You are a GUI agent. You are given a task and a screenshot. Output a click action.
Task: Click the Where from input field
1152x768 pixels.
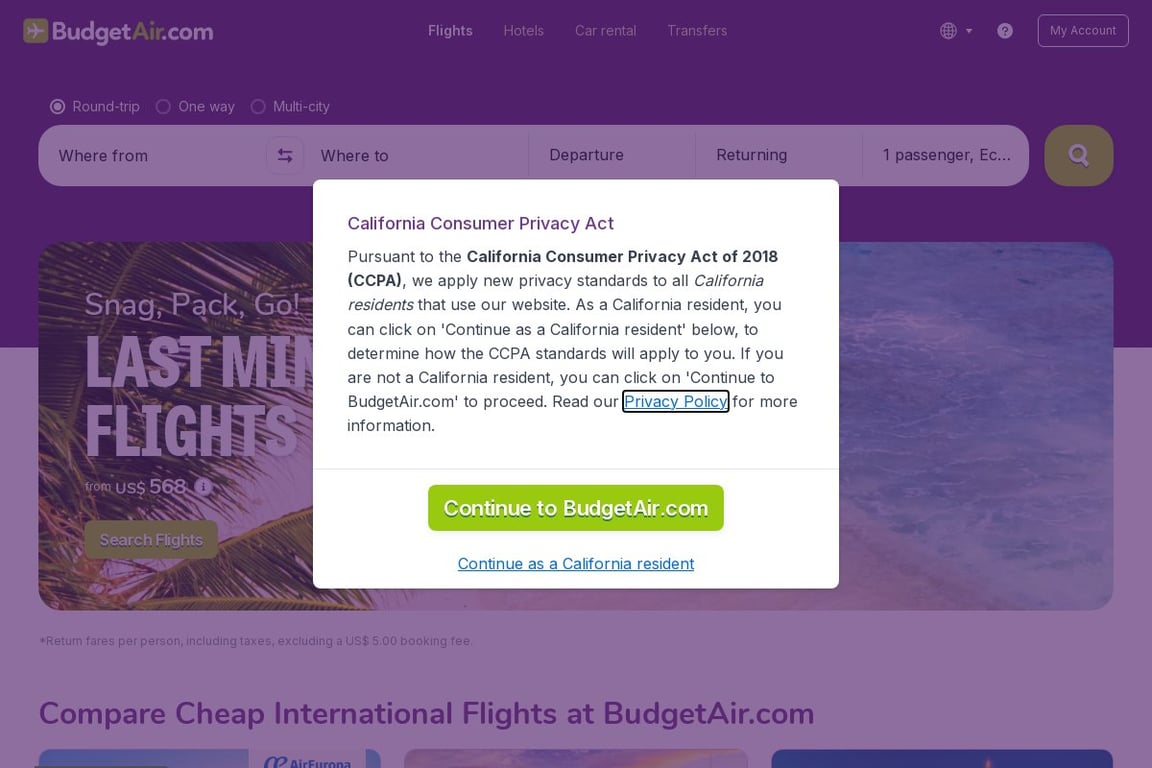point(150,155)
